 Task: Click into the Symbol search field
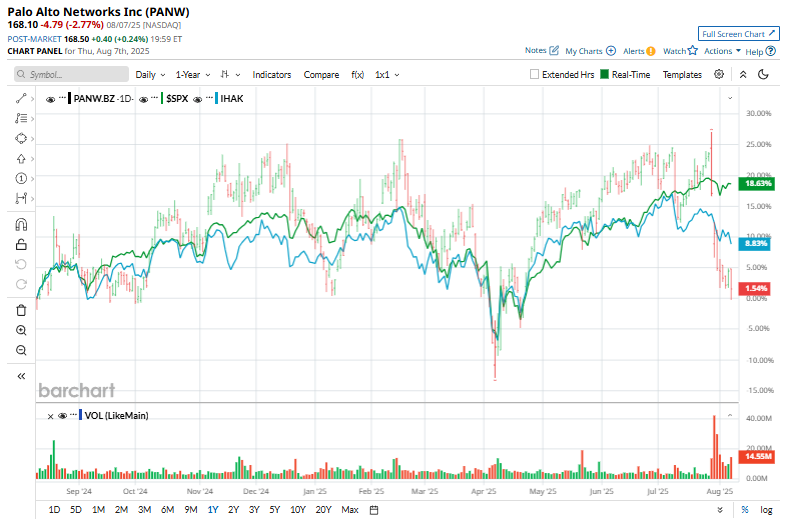[x=71, y=74]
